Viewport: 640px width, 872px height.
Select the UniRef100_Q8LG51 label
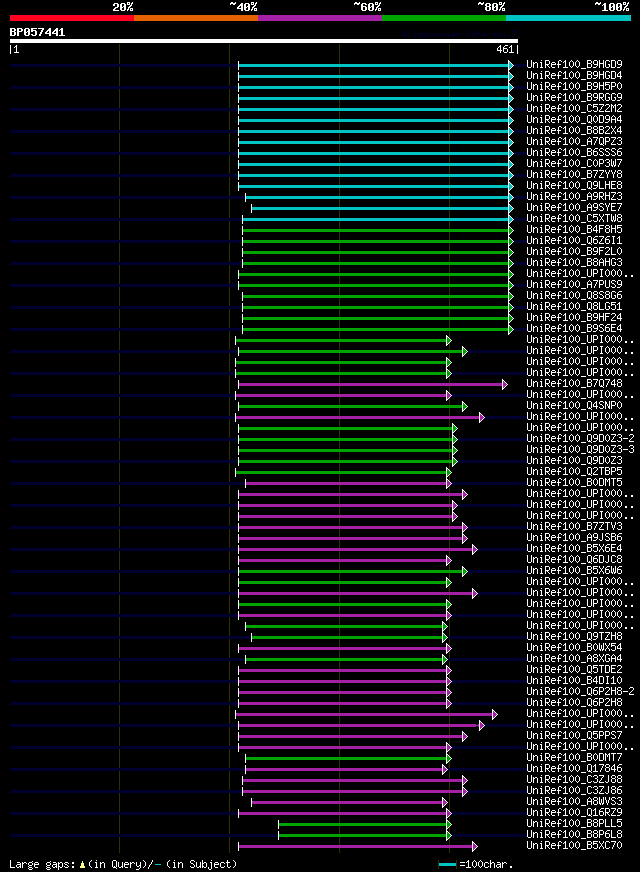(574, 307)
